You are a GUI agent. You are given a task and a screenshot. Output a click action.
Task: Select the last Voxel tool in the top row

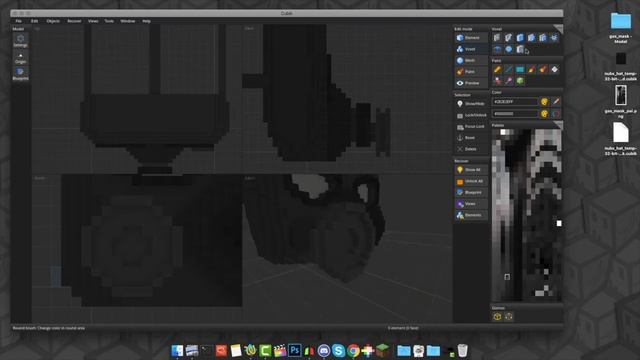(554, 38)
